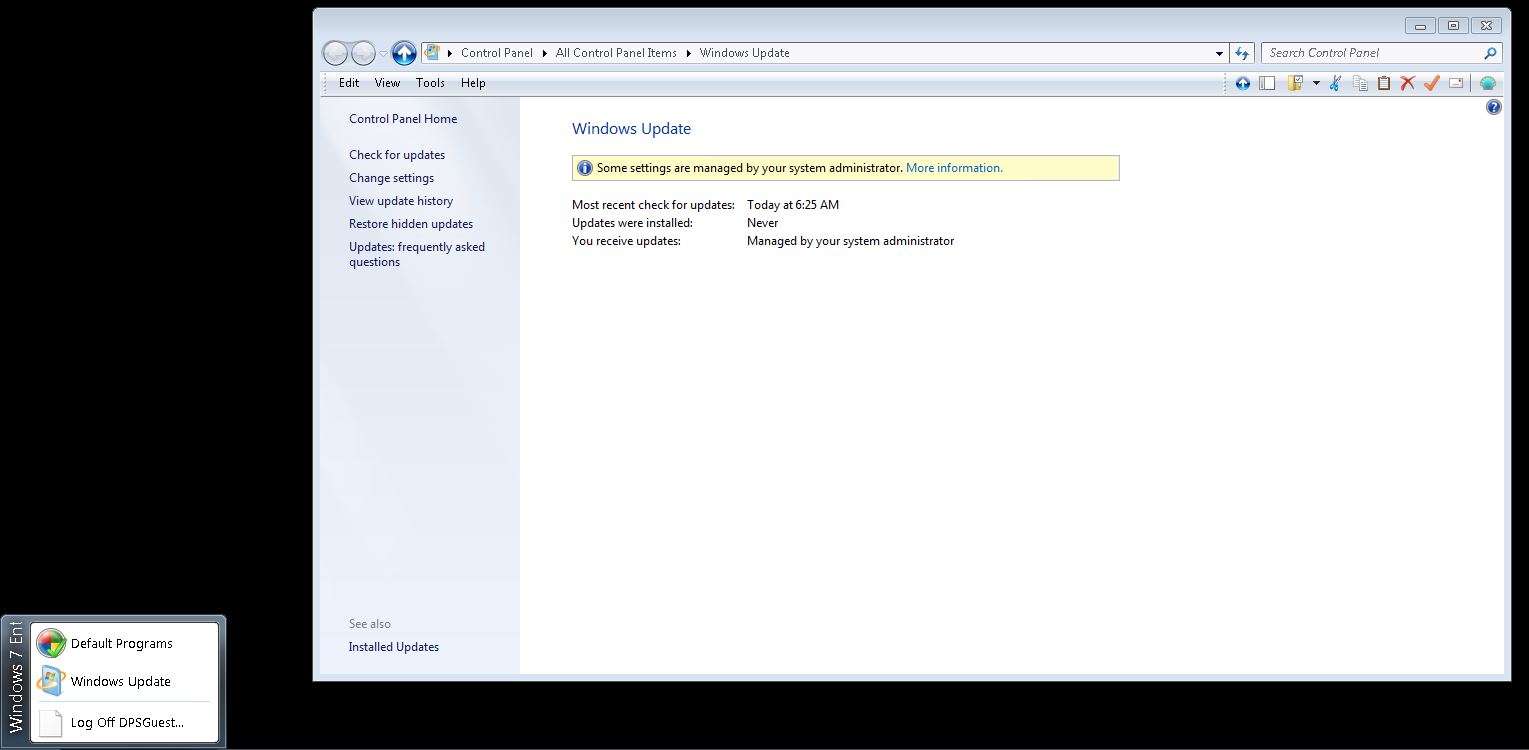Click the teal shell icon in toolbar
Screen dimensions: 1529x750
coord(1488,83)
